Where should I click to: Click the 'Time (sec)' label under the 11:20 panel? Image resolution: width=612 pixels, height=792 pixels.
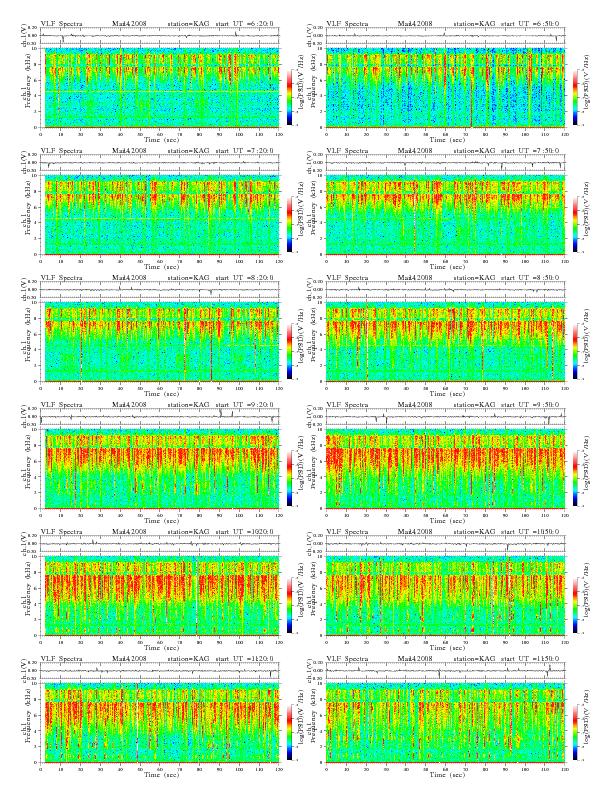(x=161, y=774)
